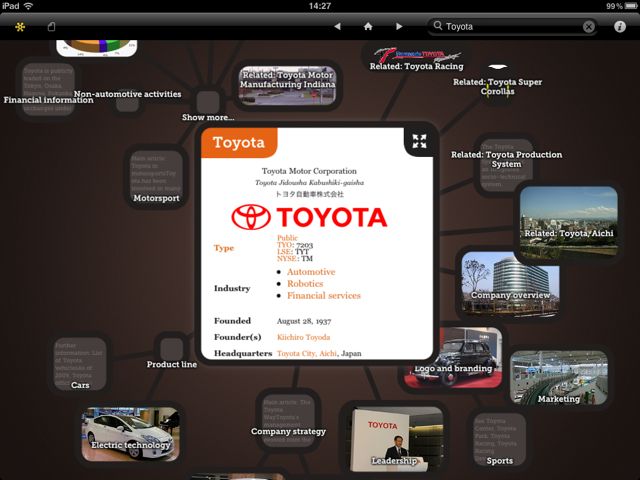The height and width of the screenshot is (480, 640).
Task: Open the Related: Toyota Racing node
Action: coord(417,60)
